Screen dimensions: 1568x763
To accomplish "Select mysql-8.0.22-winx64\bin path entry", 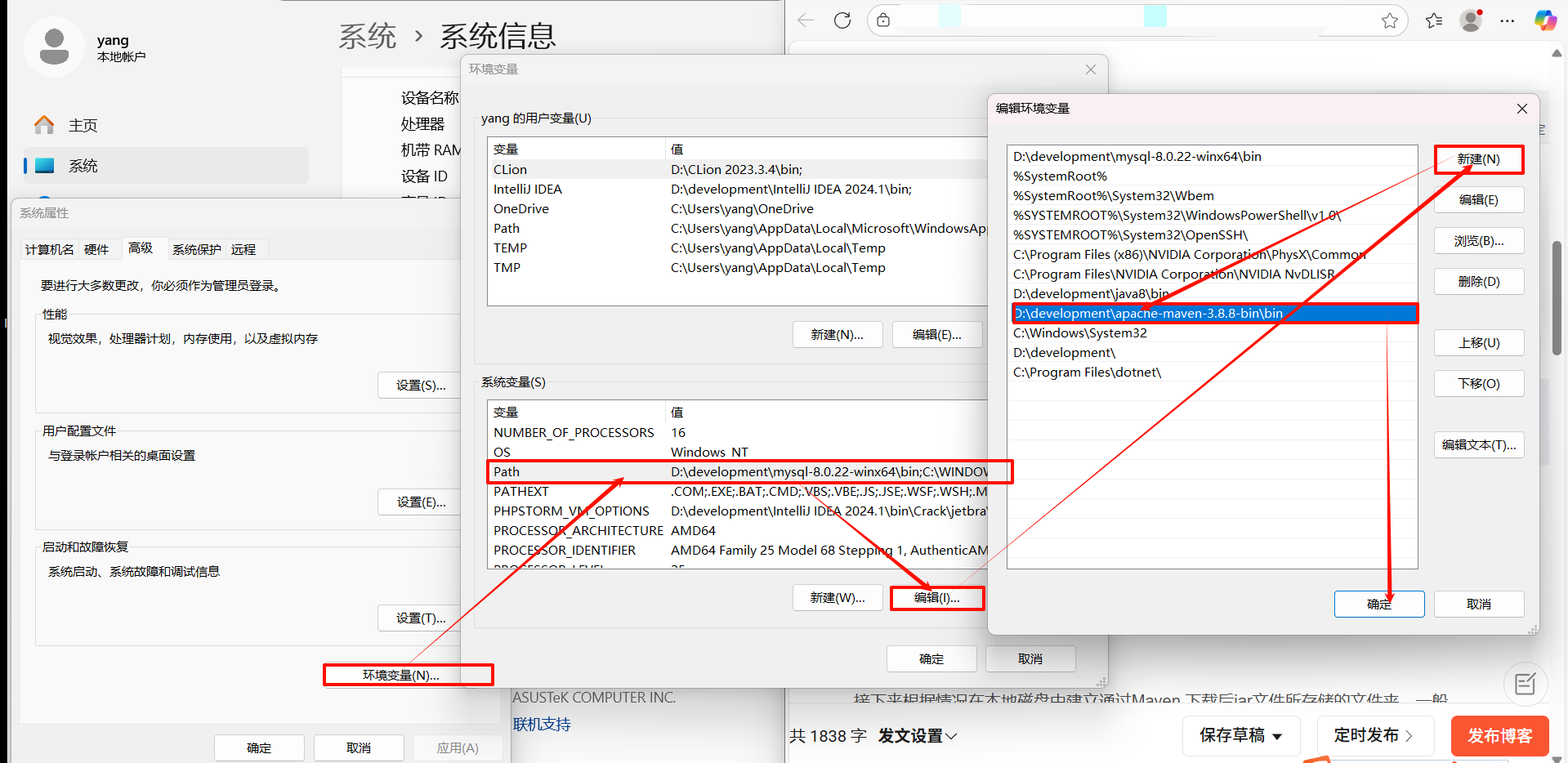I will click(x=1213, y=156).
